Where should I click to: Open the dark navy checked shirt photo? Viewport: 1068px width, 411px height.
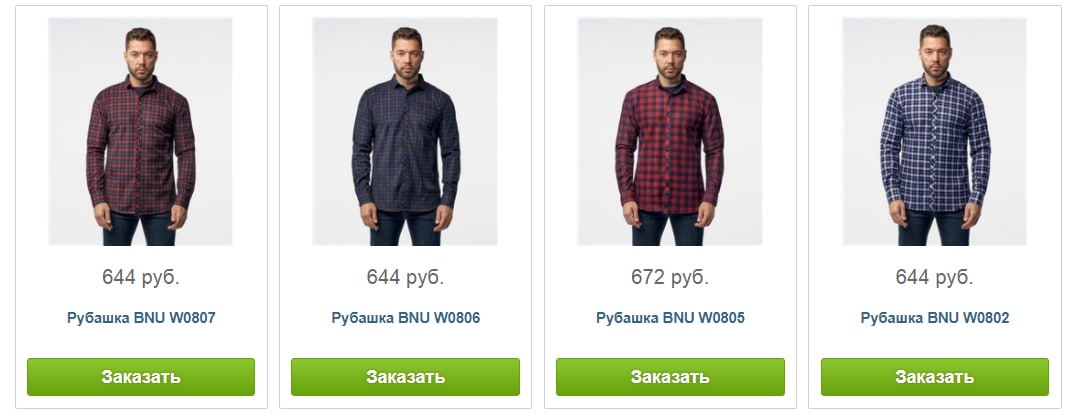click(405, 131)
